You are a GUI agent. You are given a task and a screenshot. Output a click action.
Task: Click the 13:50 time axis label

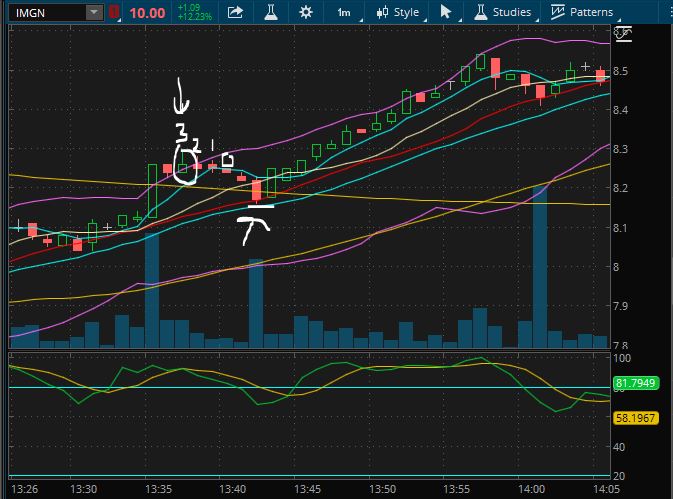[382, 489]
